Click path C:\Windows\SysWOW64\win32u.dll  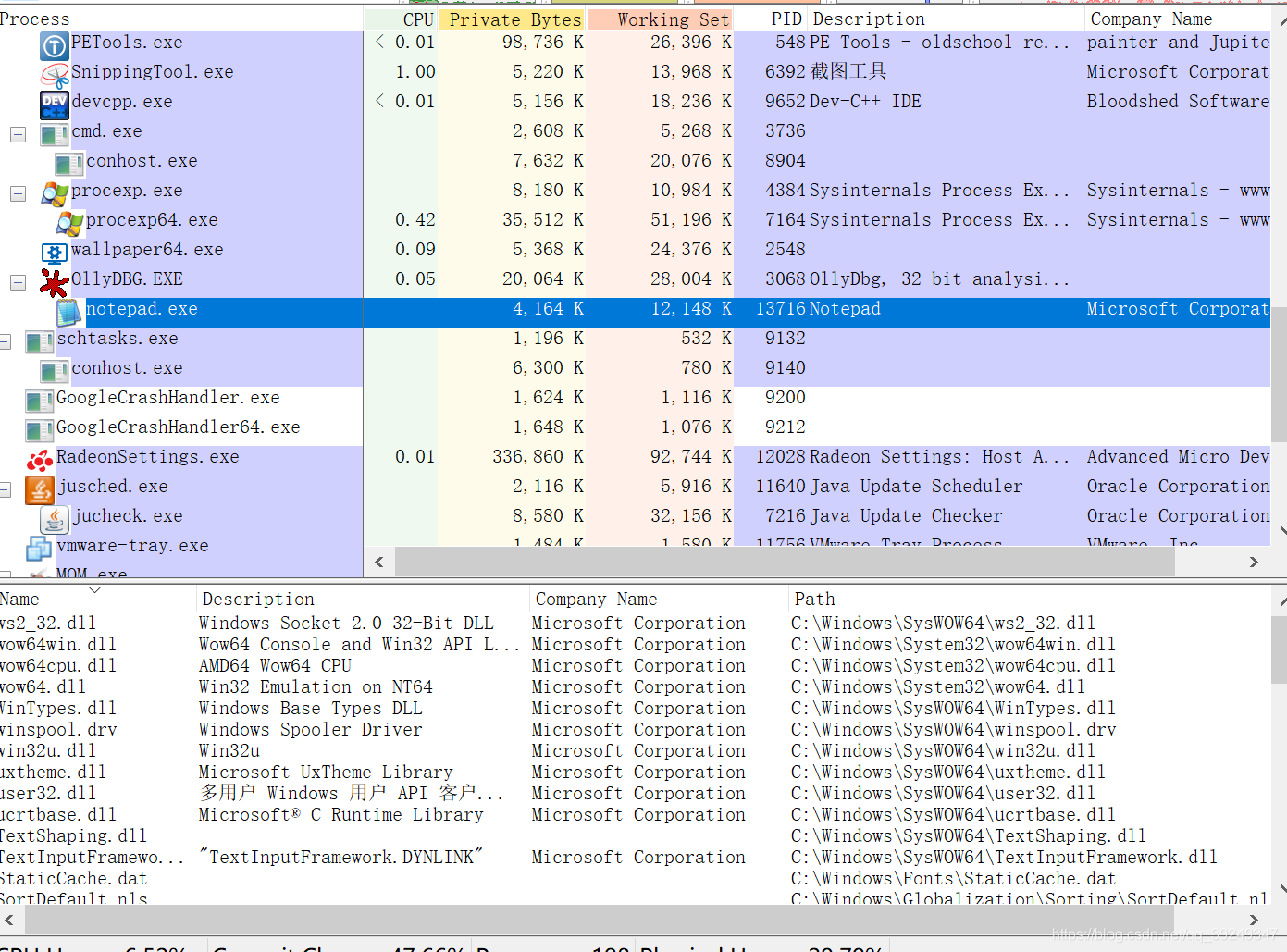click(x=943, y=750)
